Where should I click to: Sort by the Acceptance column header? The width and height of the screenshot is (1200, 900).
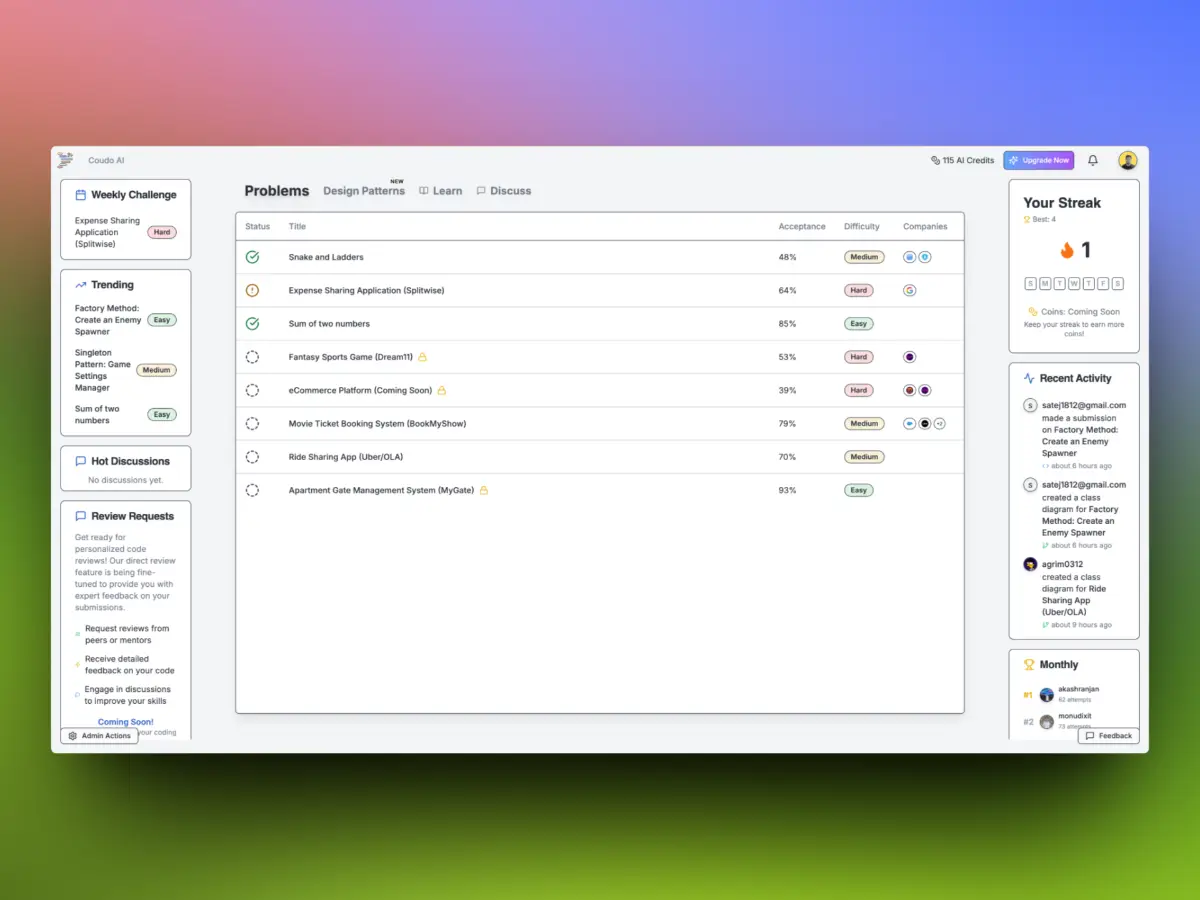pyautogui.click(x=802, y=227)
